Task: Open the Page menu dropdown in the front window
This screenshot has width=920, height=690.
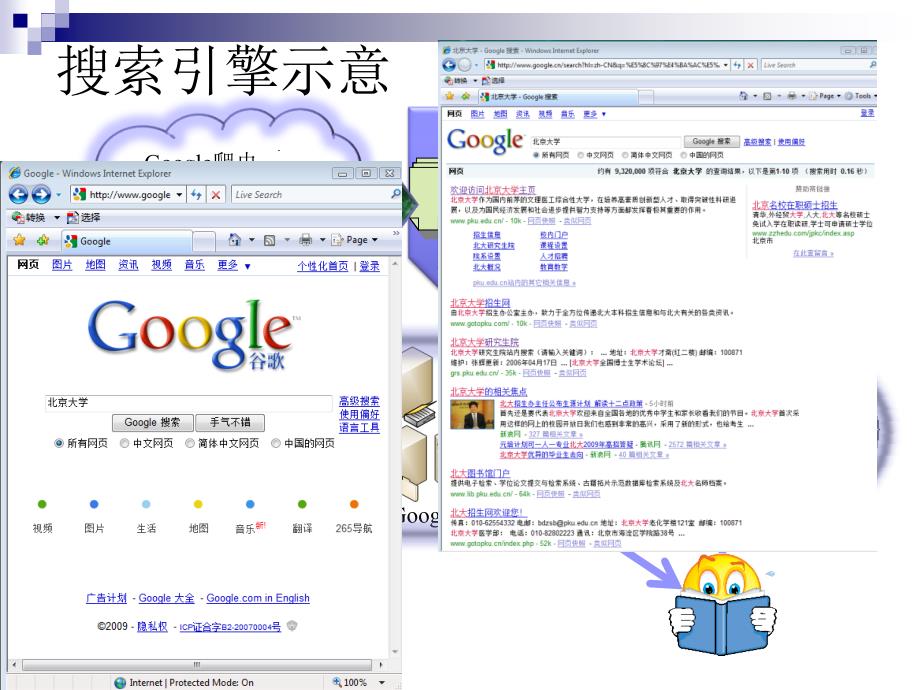Action: click(375, 240)
